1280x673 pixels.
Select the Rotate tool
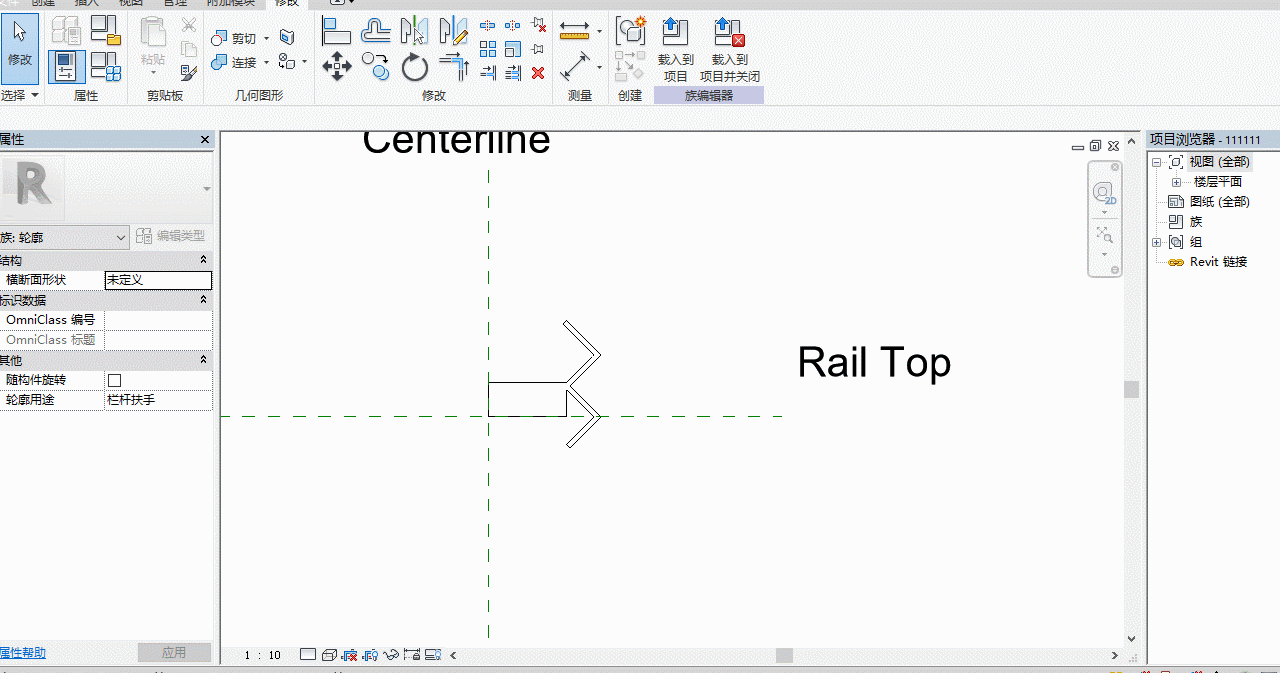tap(414, 68)
